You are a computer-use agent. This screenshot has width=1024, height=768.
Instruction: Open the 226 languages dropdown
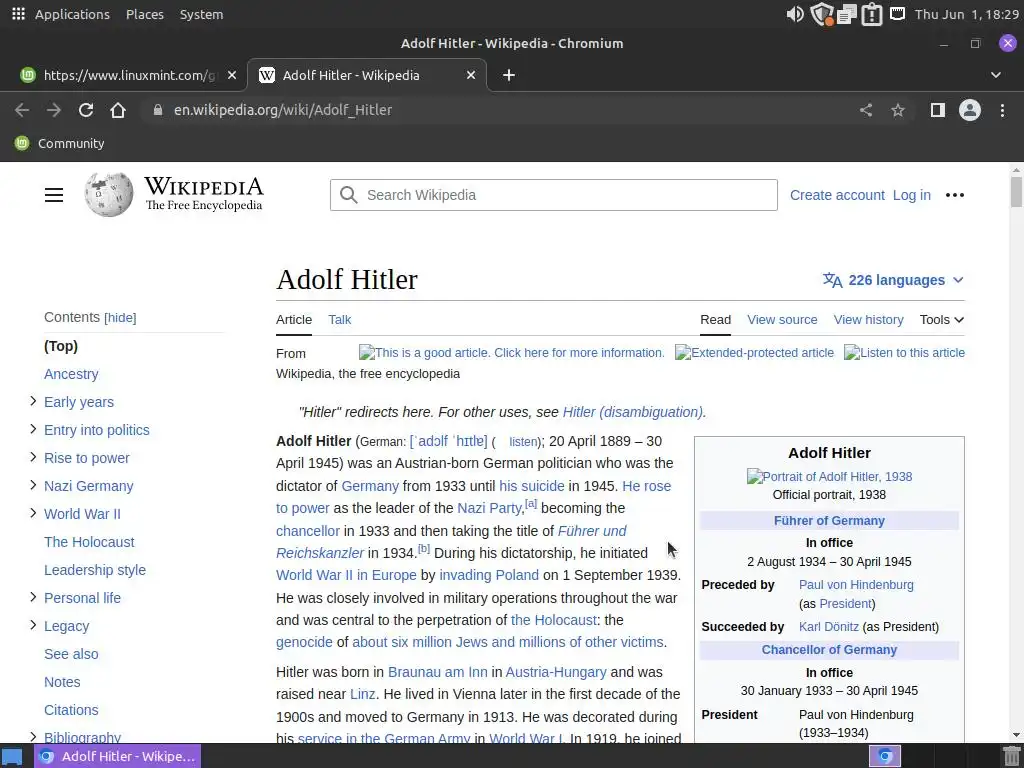coord(893,280)
